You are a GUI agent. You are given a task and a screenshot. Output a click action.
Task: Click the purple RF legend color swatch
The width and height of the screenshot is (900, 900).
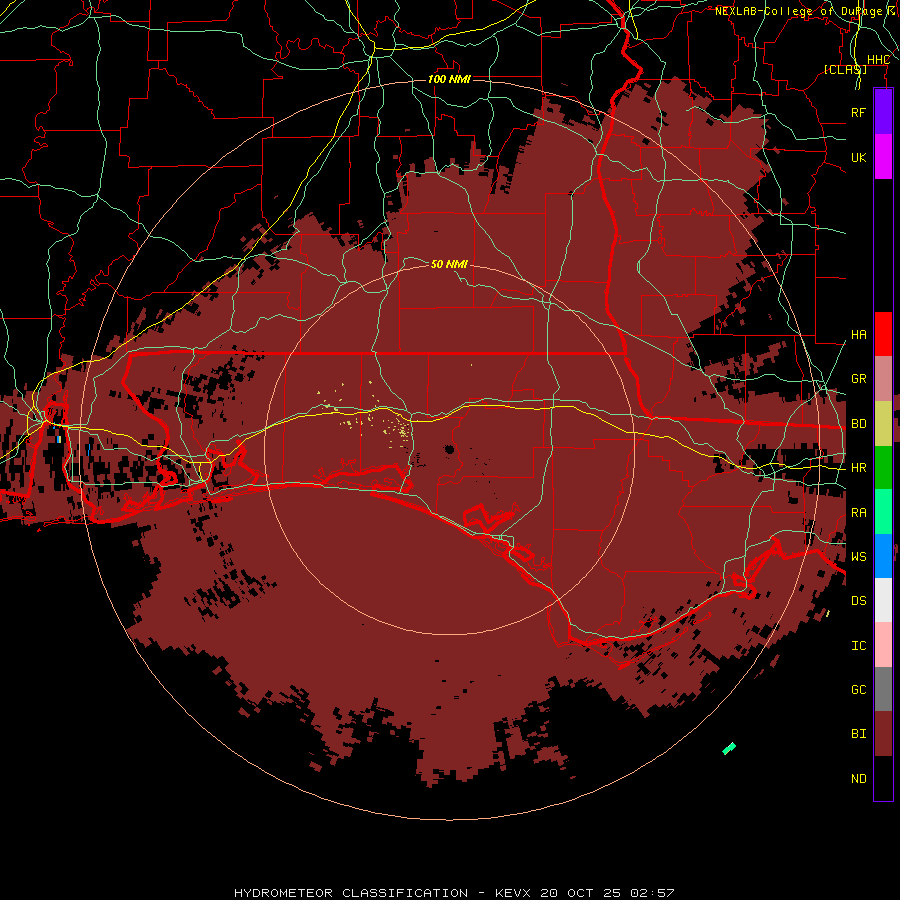point(883,112)
